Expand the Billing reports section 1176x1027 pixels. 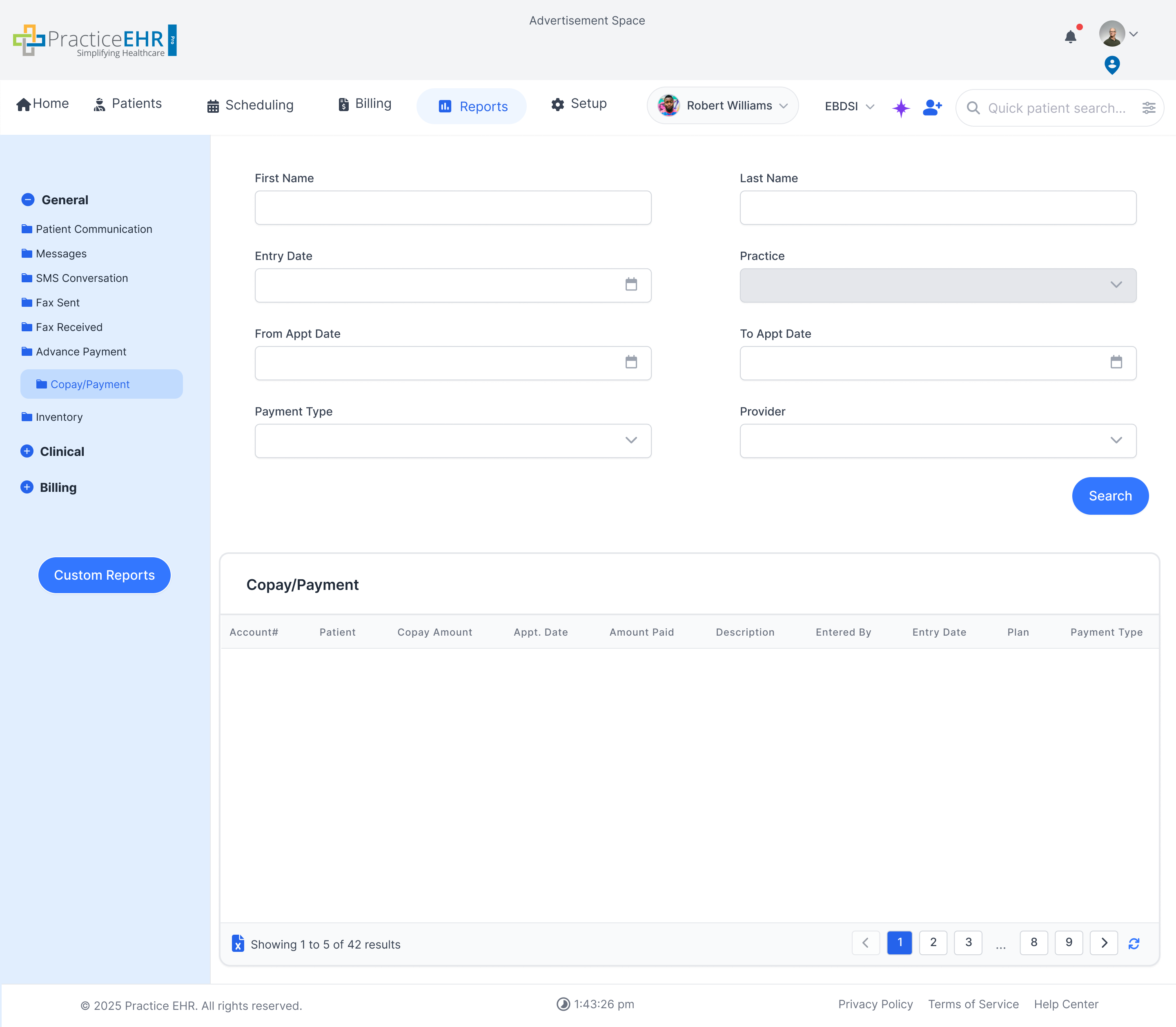click(27, 487)
